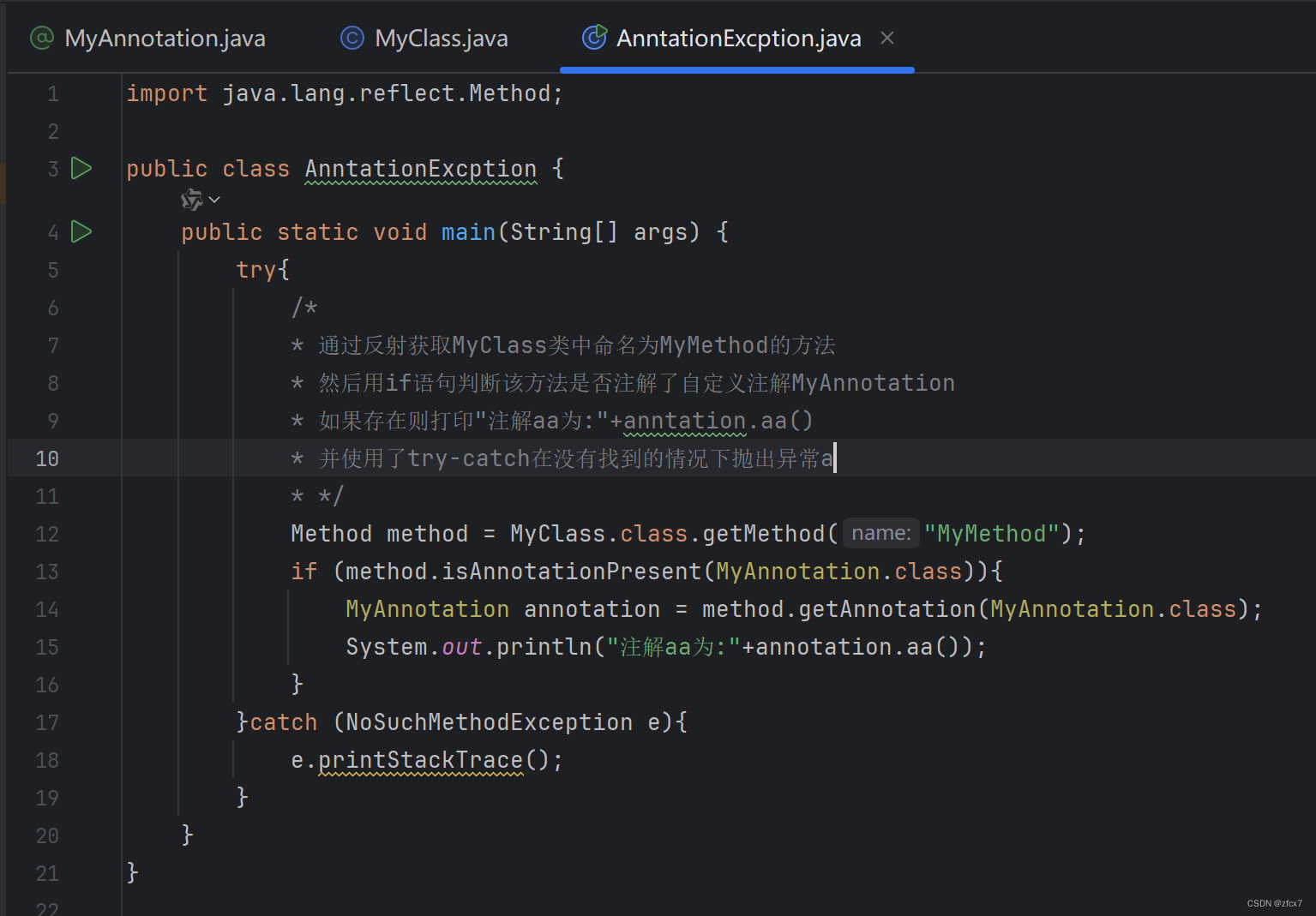Expand the chevron next to the AI assistant icon
Image resolution: width=1316 pixels, height=916 pixels.
coord(214,200)
